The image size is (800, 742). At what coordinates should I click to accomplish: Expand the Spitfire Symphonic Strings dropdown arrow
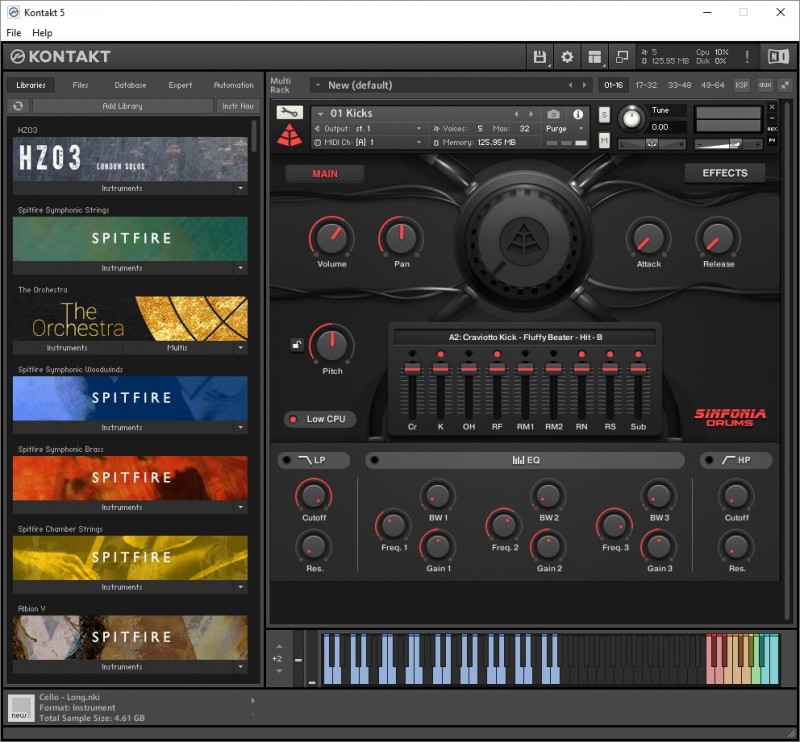tap(240, 268)
